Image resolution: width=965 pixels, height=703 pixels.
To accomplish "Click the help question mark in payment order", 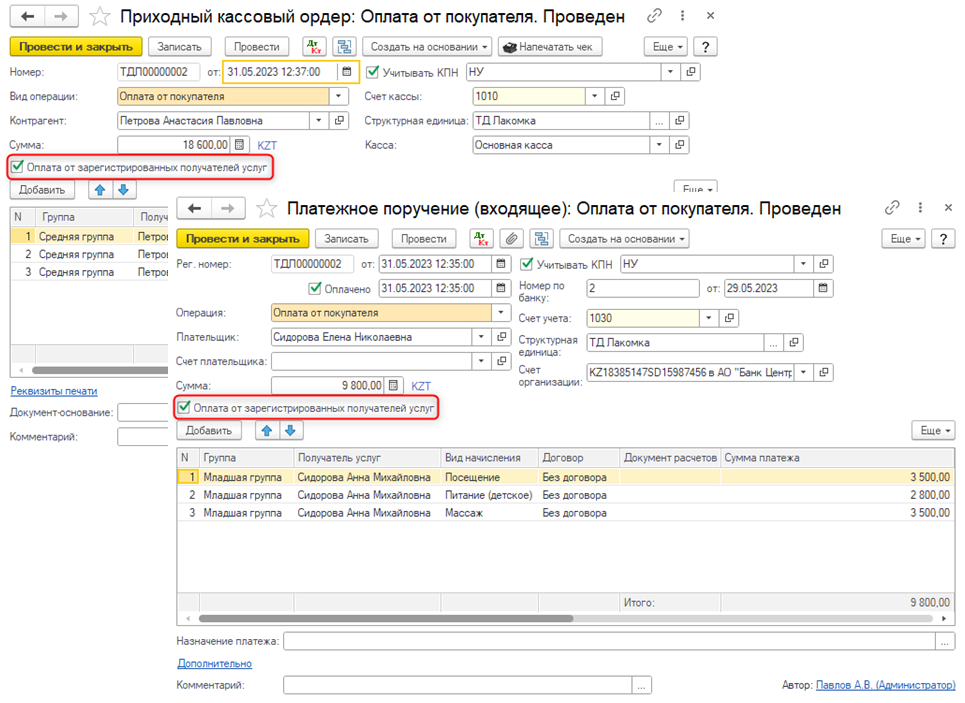I will point(942,239).
